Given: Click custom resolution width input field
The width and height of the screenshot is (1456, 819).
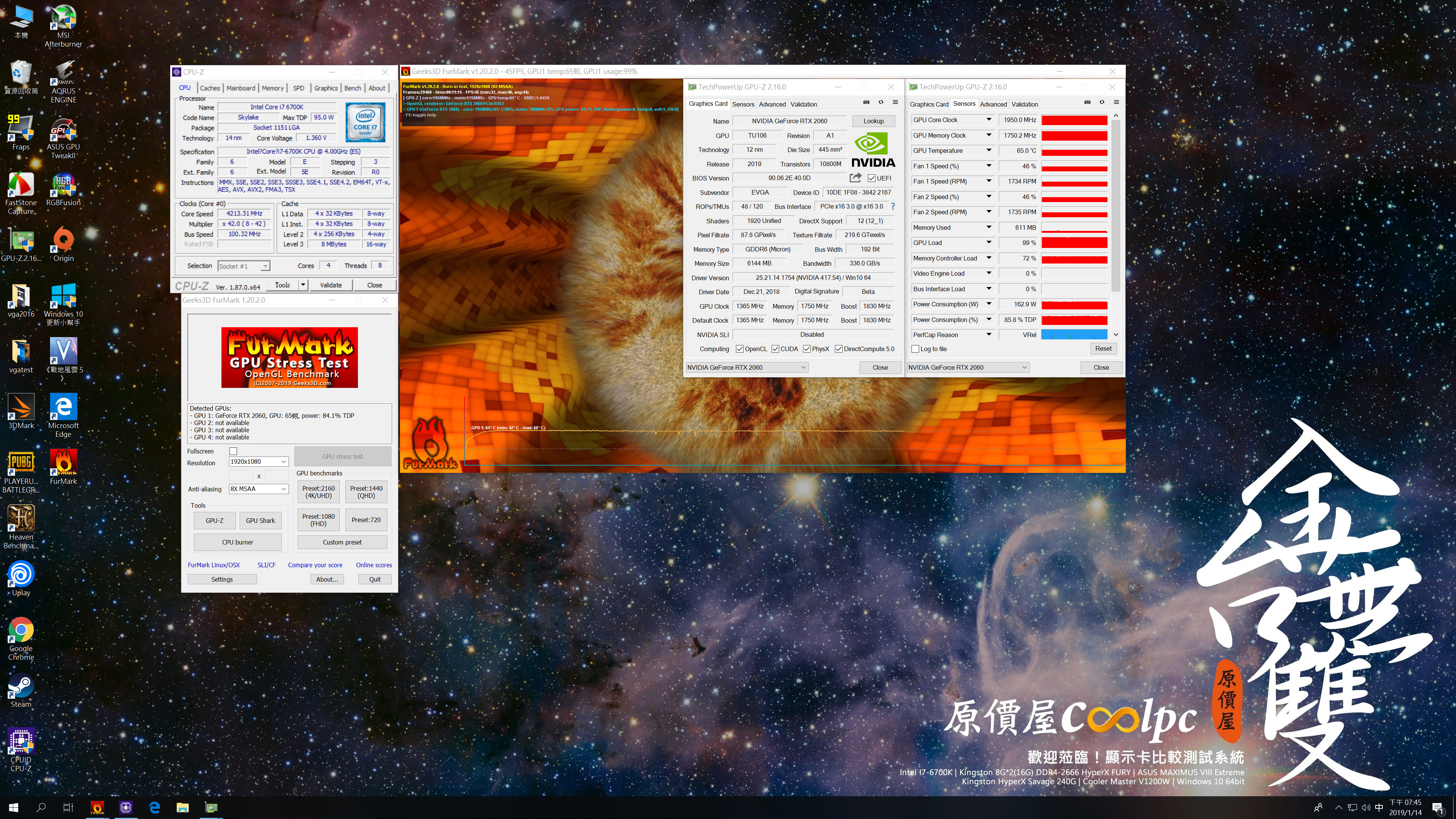Looking at the screenshot, I should click(241, 476).
